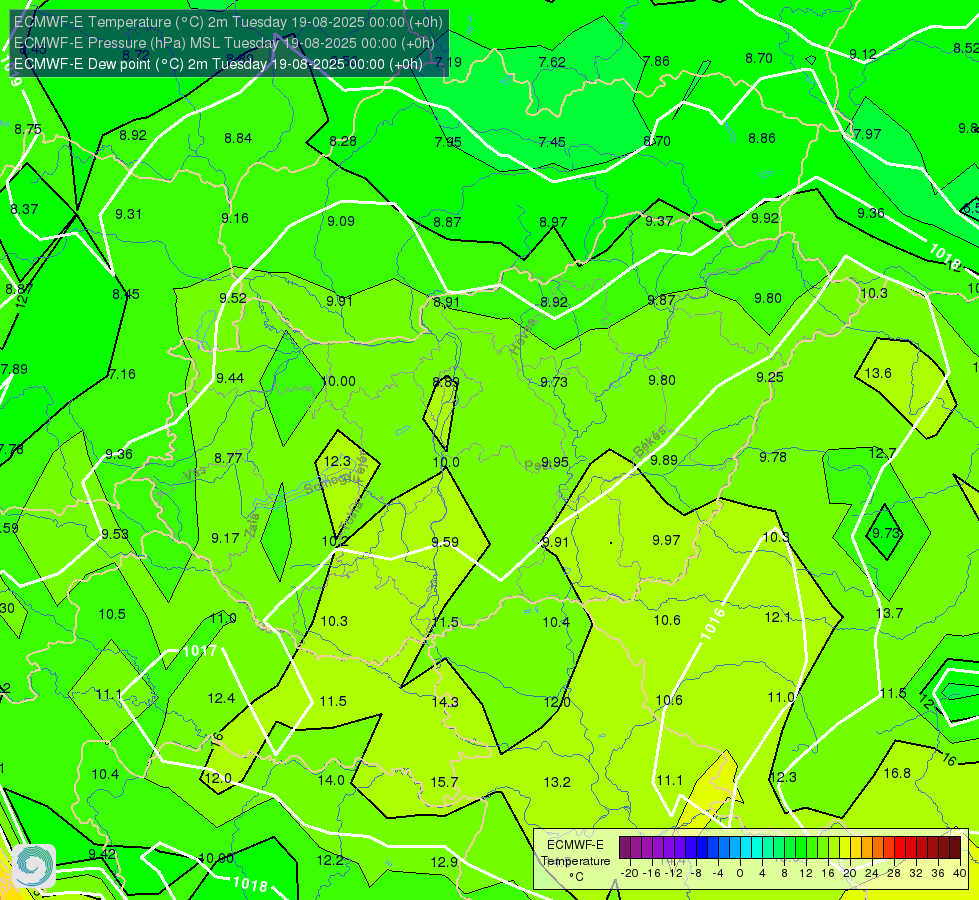The width and height of the screenshot is (979, 900).
Task: Click the 16.8 temperature value
Action: coord(897,773)
